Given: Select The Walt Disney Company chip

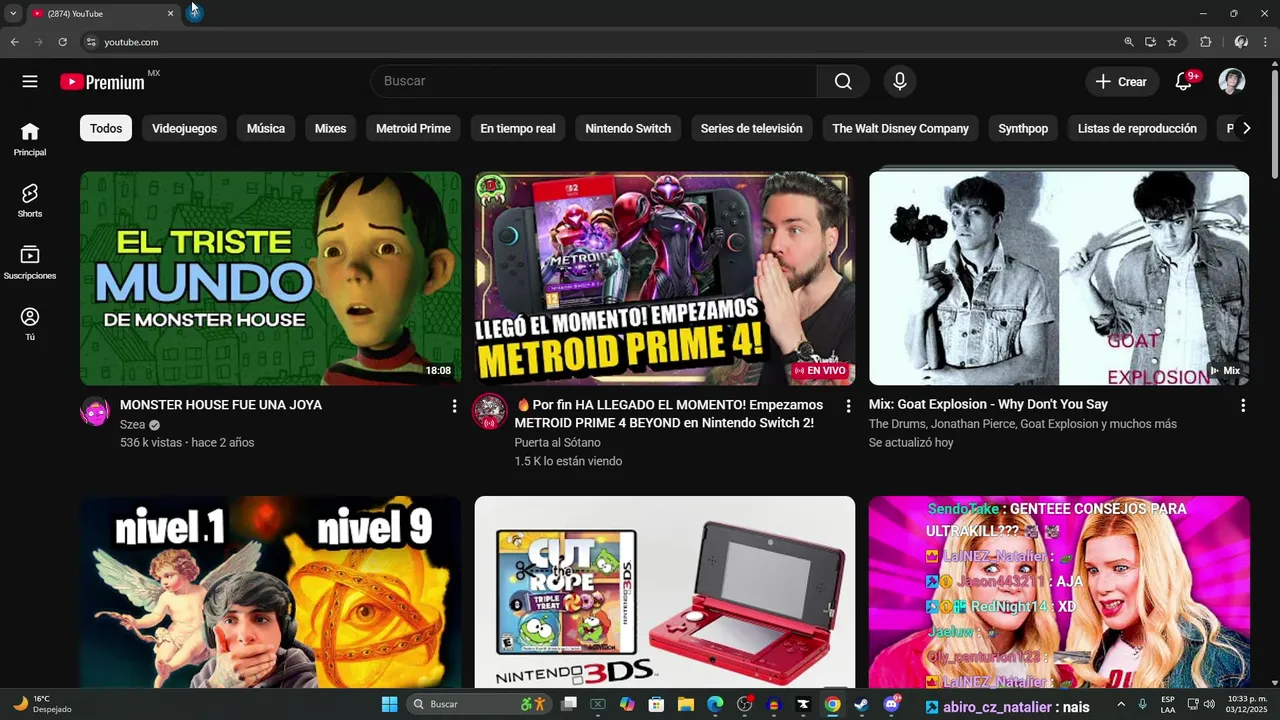Looking at the screenshot, I should (x=901, y=128).
